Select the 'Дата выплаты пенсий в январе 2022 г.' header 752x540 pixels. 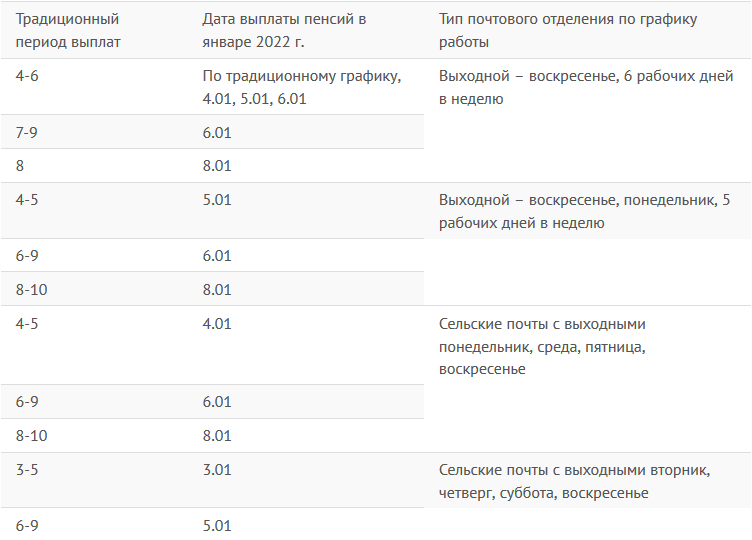(284, 31)
